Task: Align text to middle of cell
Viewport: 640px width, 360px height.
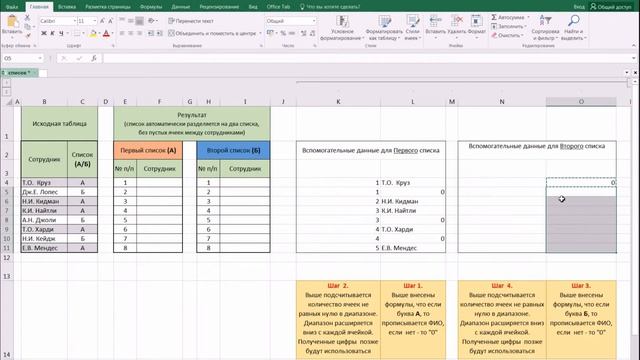Action: click(131, 21)
